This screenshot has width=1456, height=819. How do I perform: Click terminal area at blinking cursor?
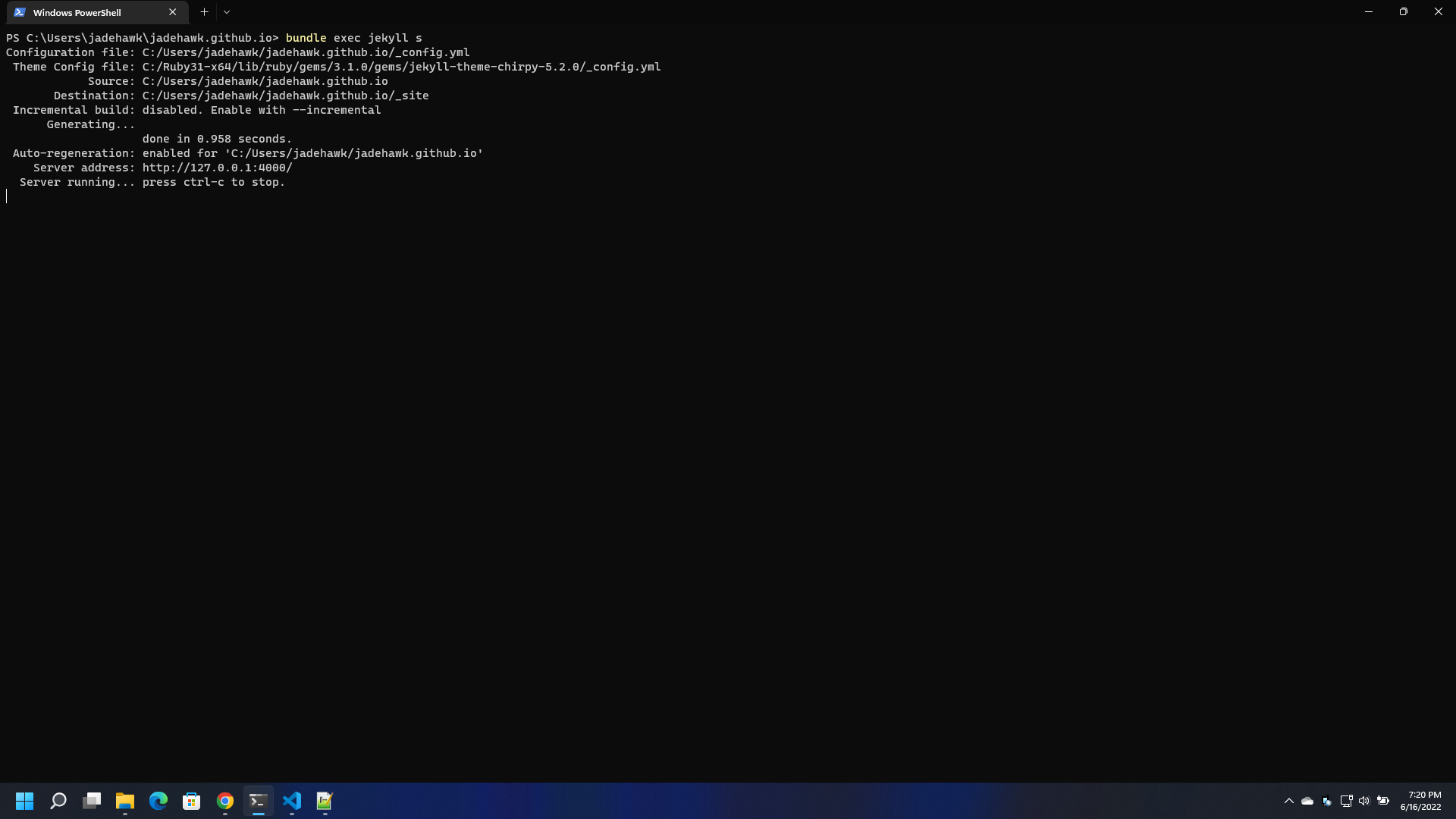point(8,196)
